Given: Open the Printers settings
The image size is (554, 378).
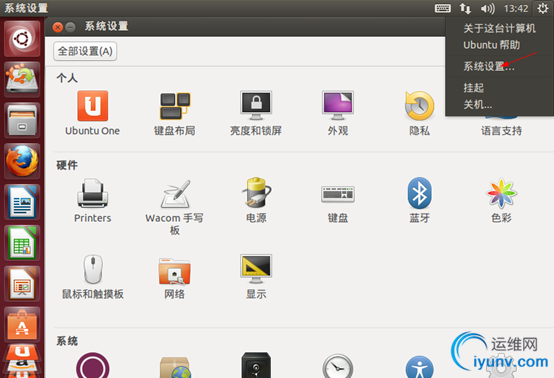Looking at the screenshot, I should pos(93,201).
